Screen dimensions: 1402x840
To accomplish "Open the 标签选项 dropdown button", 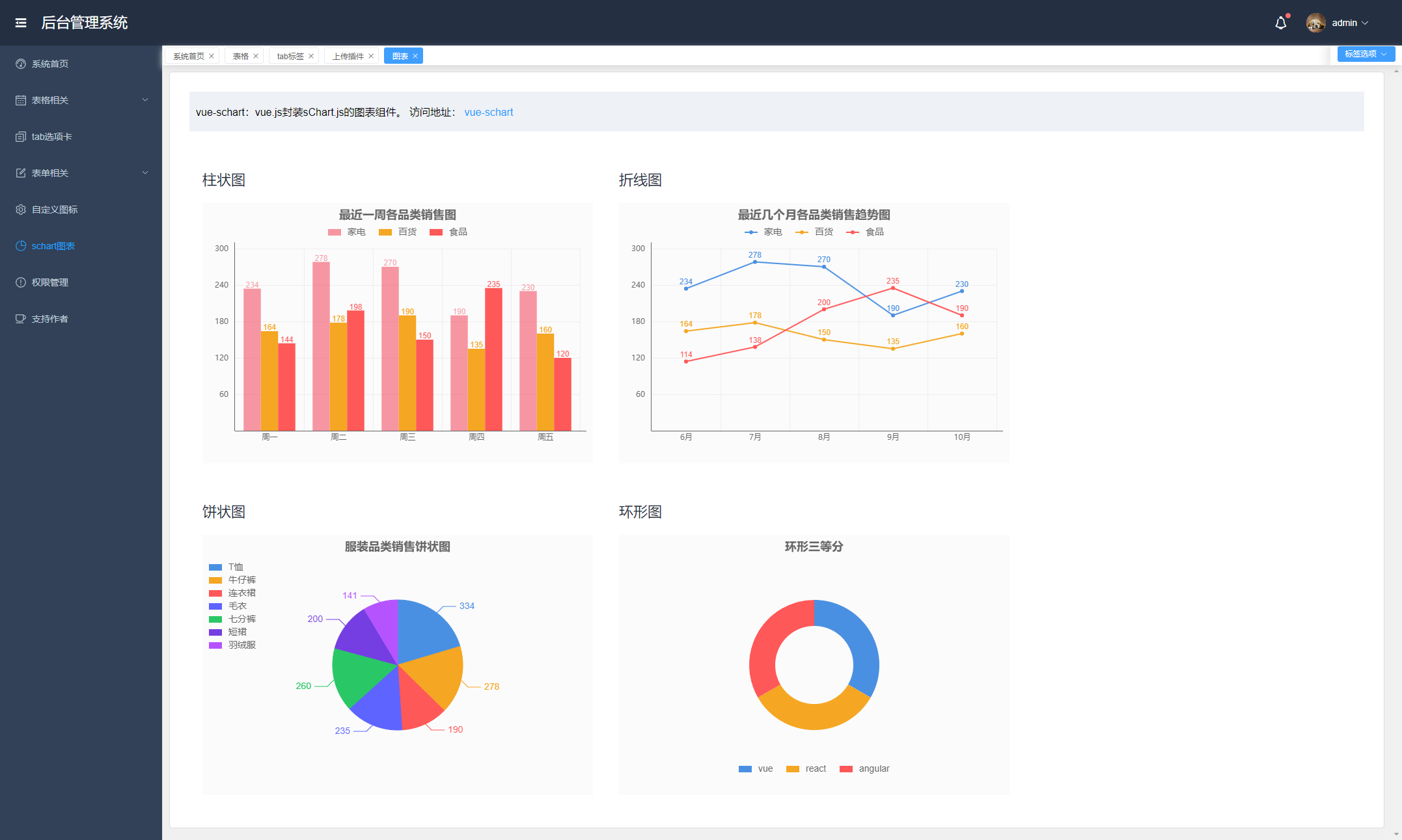I will point(1366,54).
